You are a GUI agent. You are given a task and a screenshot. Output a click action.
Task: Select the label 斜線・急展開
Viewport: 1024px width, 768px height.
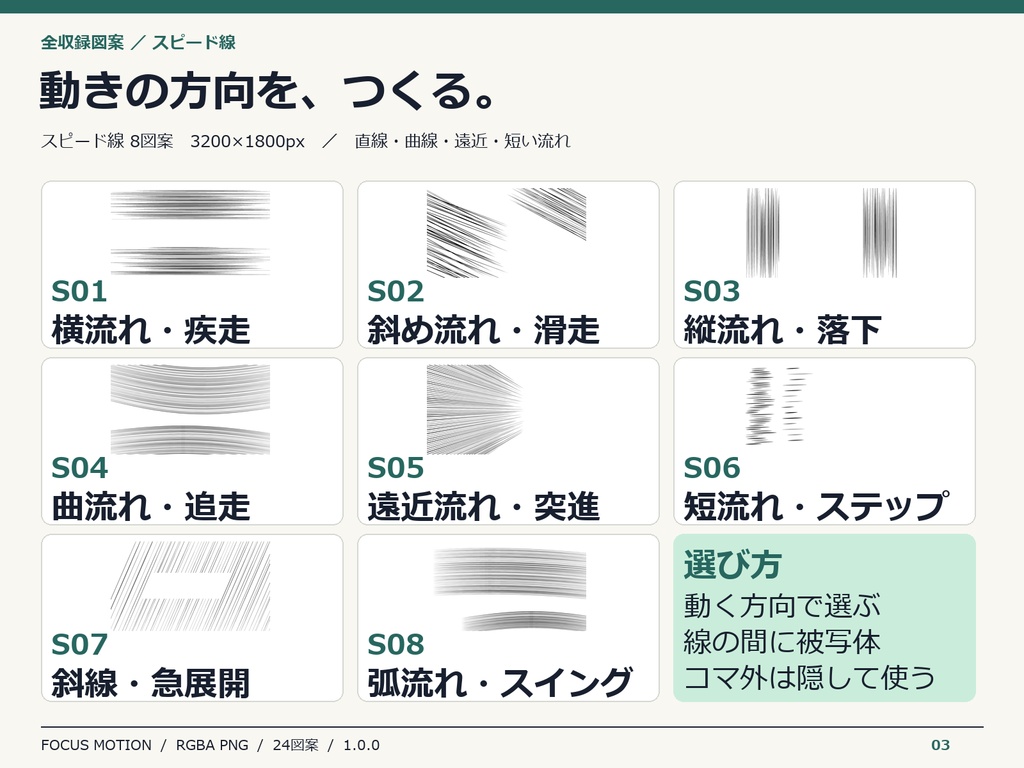[x=151, y=684]
